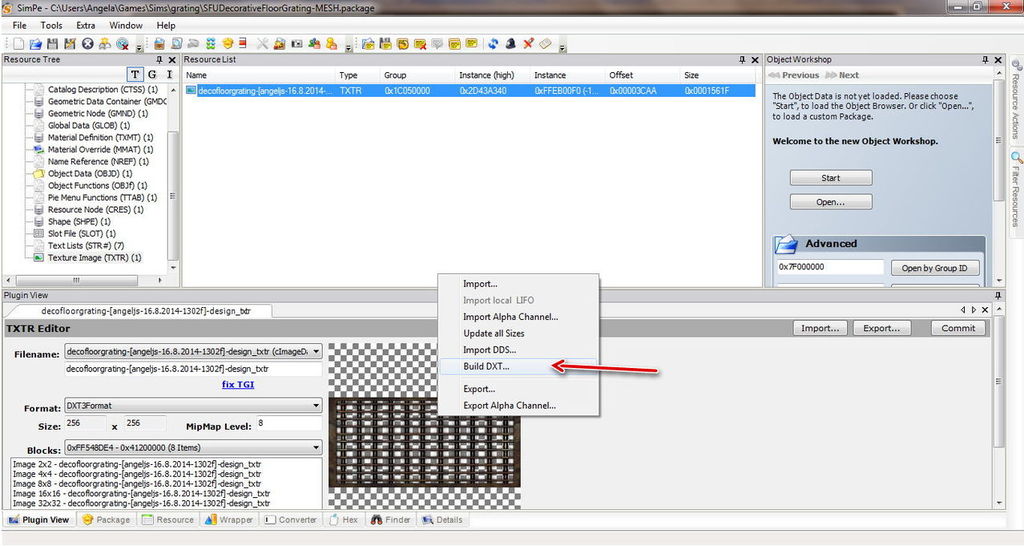Image resolution: width=1024 pixels, height=546 pixels.
Task: Switch to the Converter tab
Action: coord(291,520)
